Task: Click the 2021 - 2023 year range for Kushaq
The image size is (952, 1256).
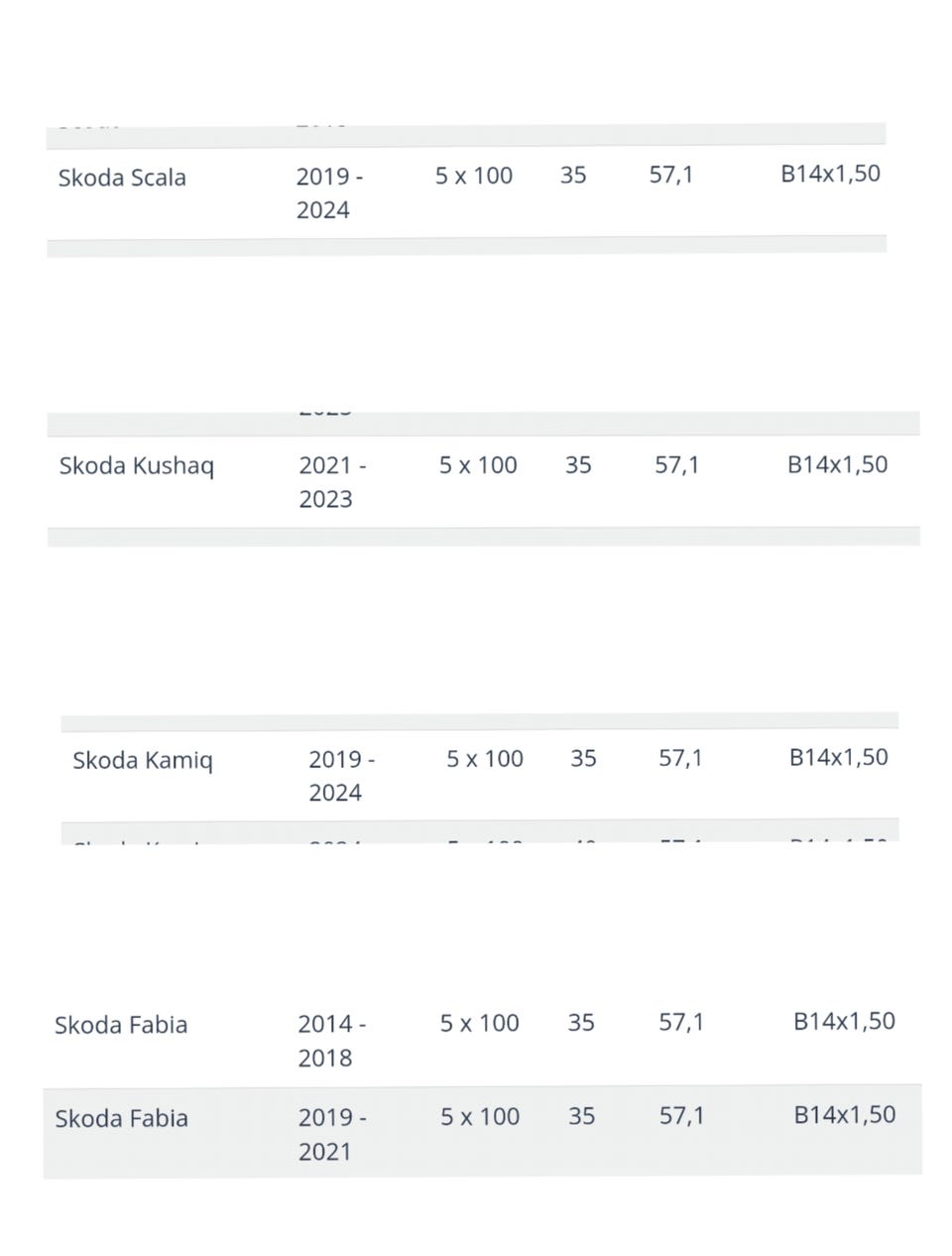Action: [x=331, y=481]
